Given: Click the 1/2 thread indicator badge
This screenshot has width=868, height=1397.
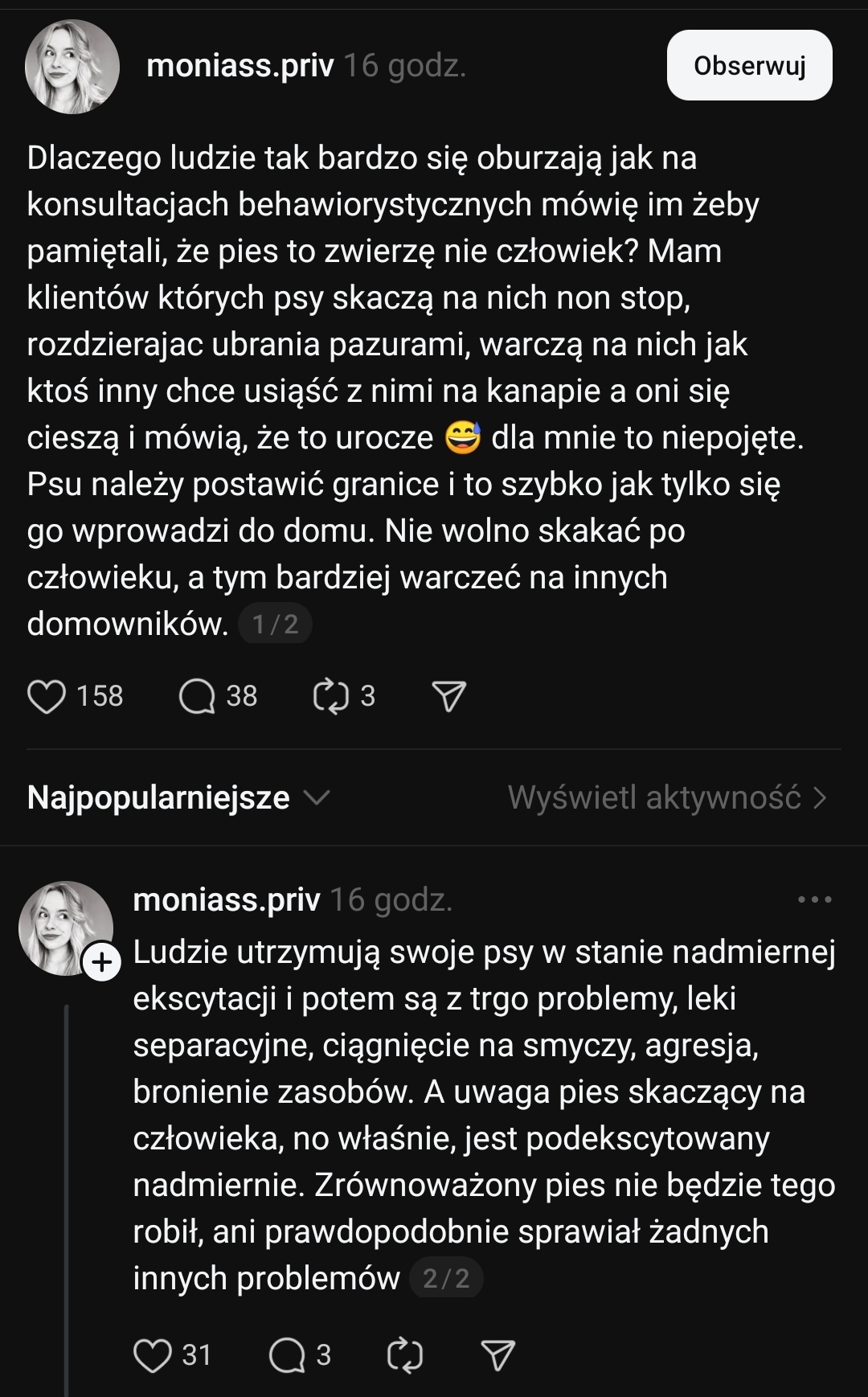Looking at the screenshot, I should (x=275, y=624).
